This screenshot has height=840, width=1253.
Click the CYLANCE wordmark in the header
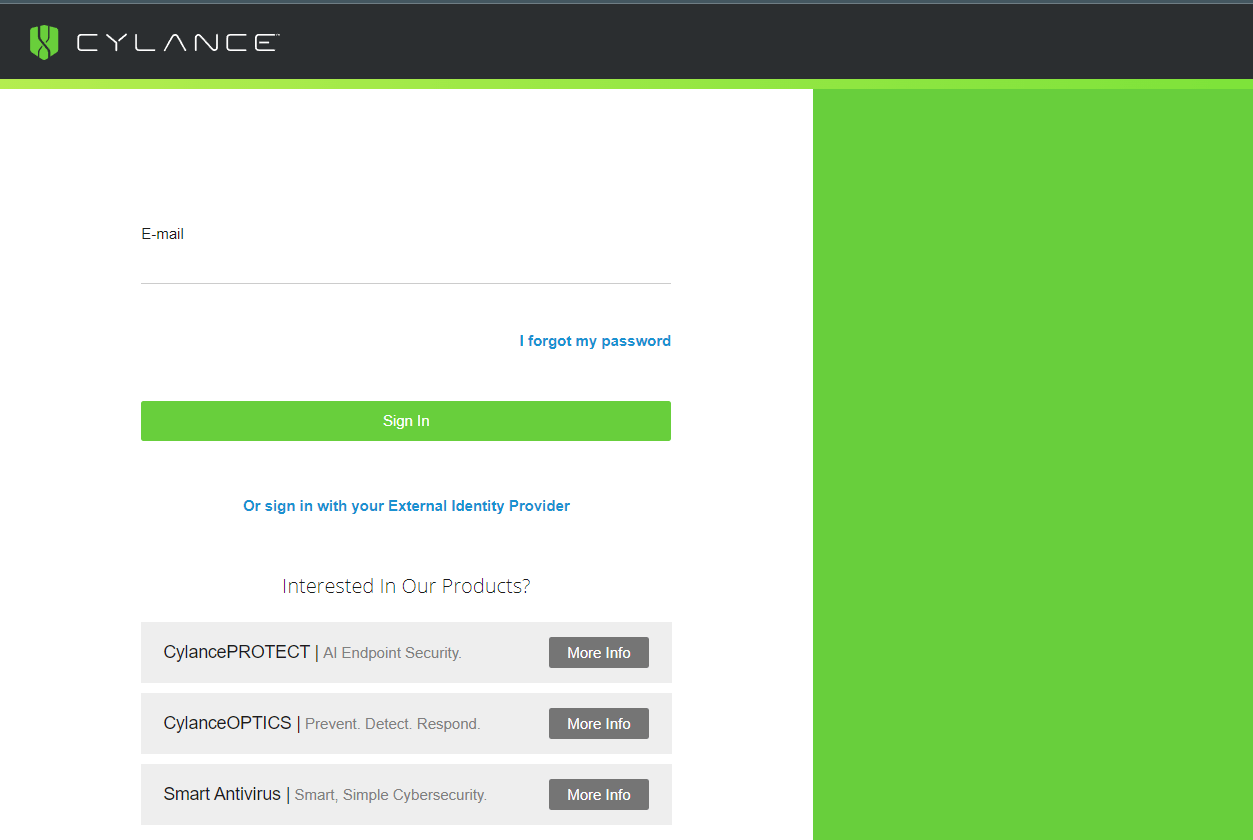pyautogui.click(x=177, y=42)
